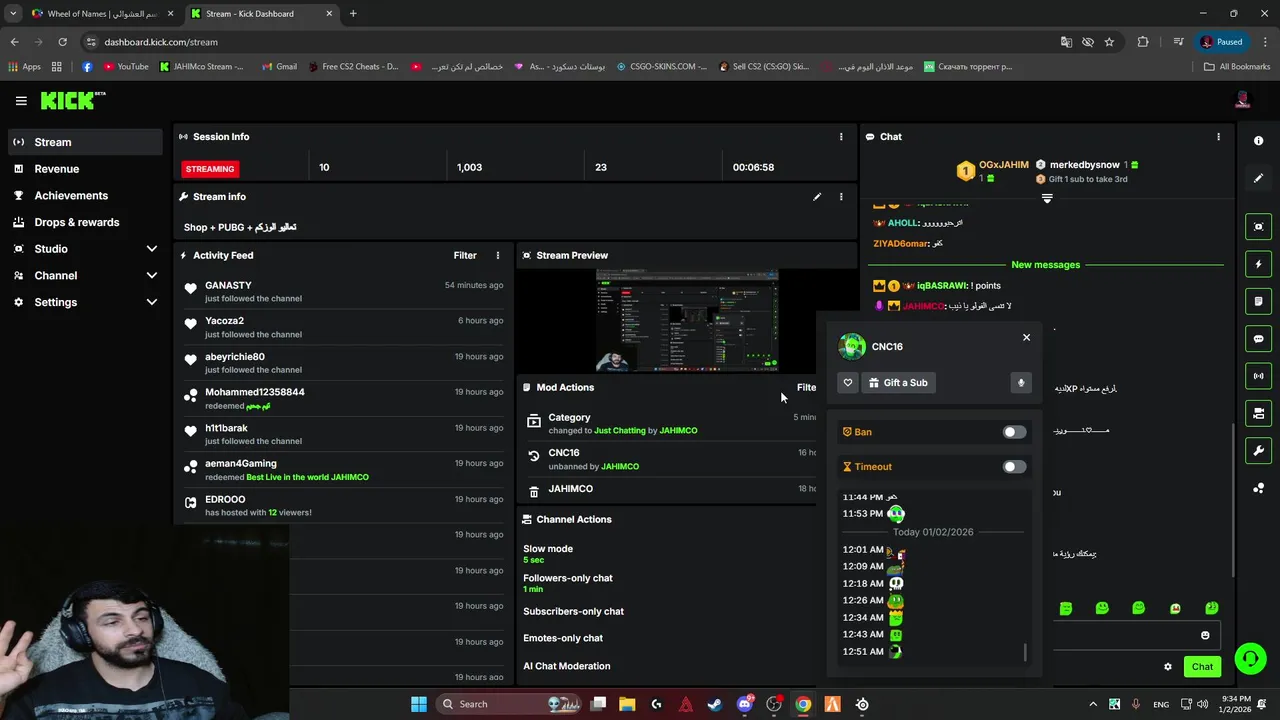Open the emoji picker in the chat input
Viewport: 1280px width, 720px height.
[x=1205, y=635]
